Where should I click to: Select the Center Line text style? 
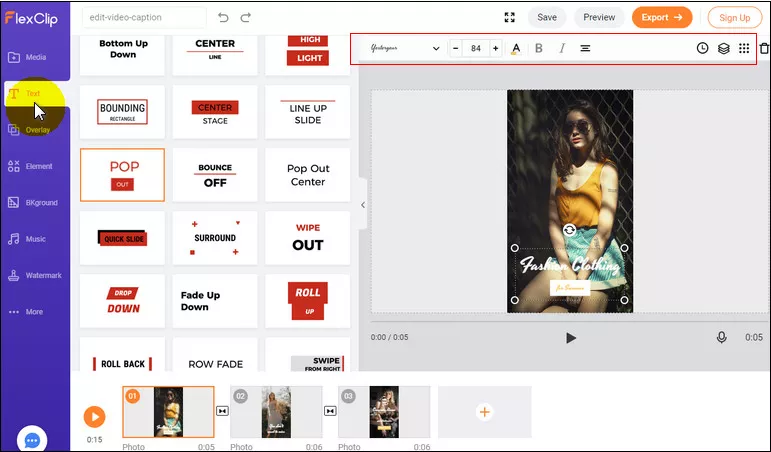[x=215, y=55]
